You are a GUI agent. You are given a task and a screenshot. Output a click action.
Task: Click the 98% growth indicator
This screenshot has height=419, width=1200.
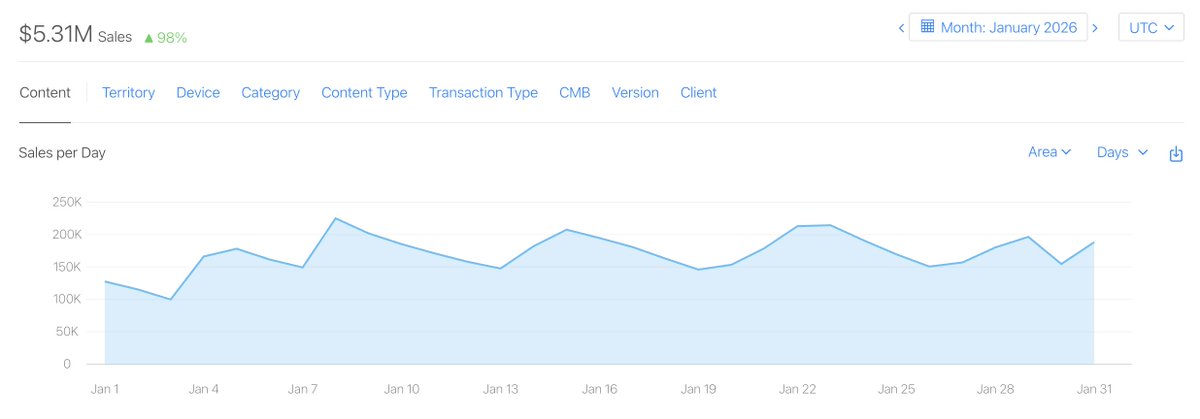[165, 37]
